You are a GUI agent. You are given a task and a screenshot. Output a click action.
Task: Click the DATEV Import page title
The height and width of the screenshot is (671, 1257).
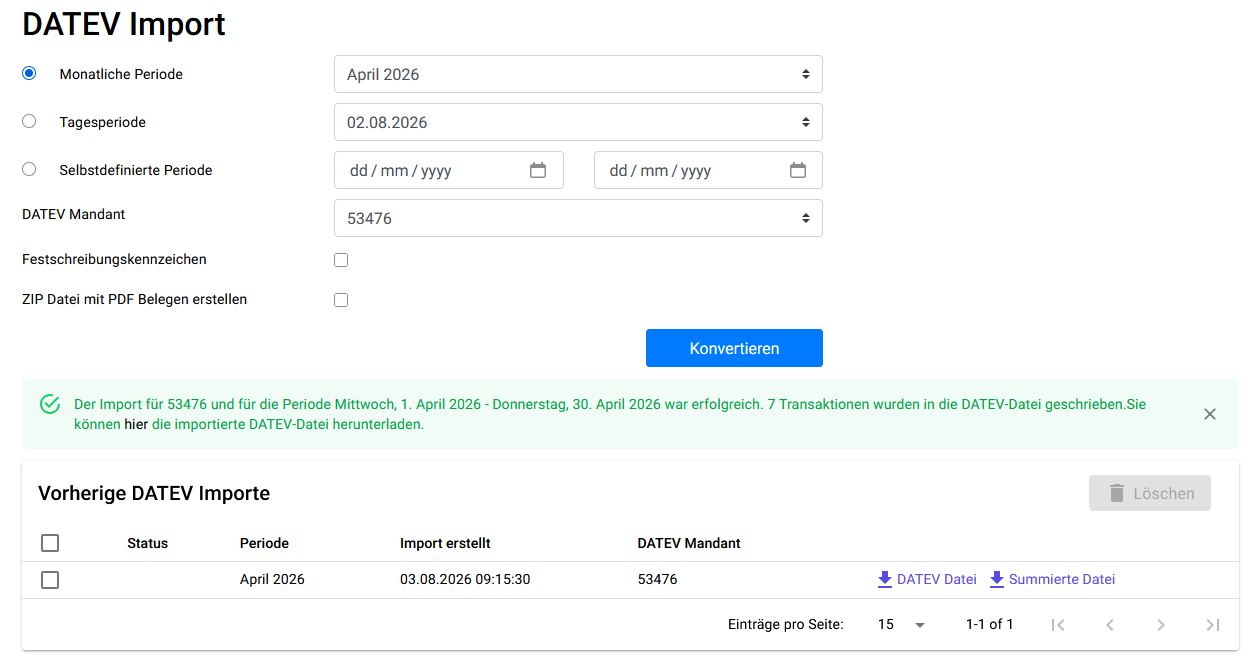pyautogui.click(x=124, y=24)
